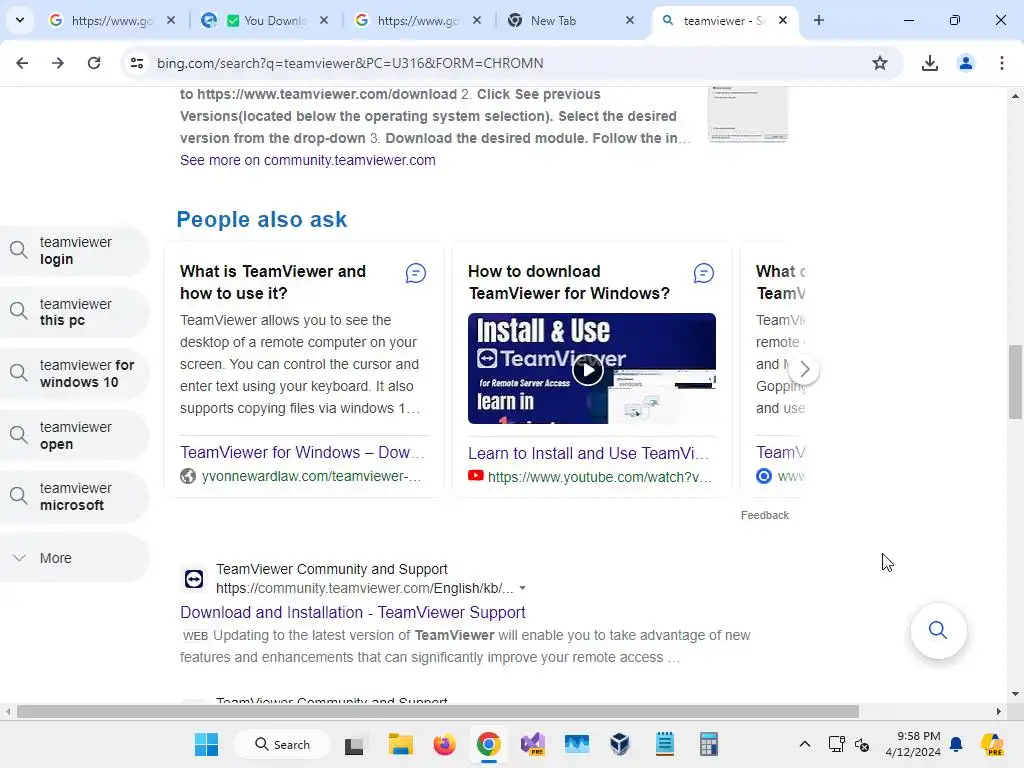Viewport: 1024px width, 768px height.
Task: Open Learn to Install and Use TeamVi... link
Action: (x=588, y=453)
